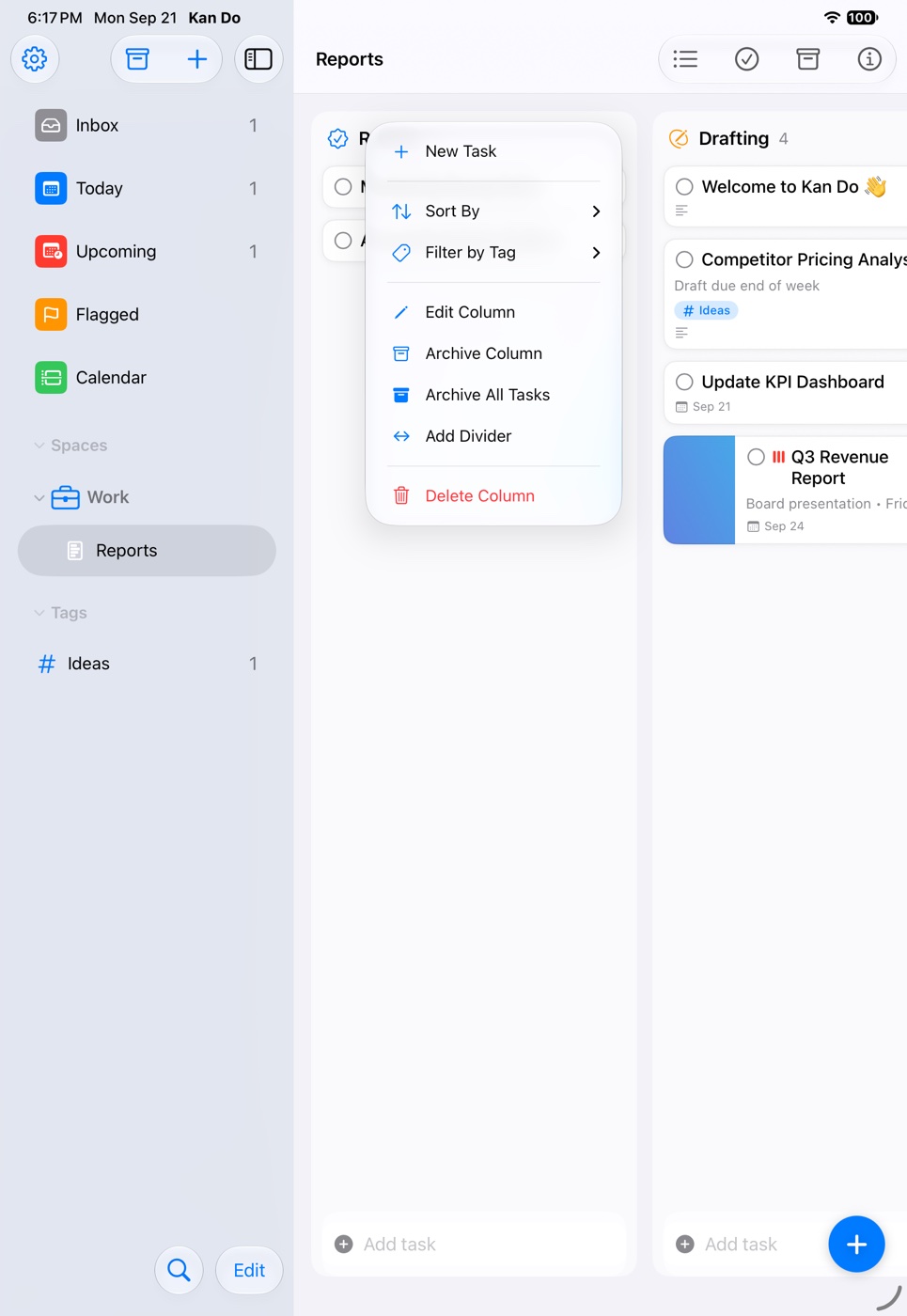The image size is (907, 1316).
Task: Open the Work space
Action: 107,497
